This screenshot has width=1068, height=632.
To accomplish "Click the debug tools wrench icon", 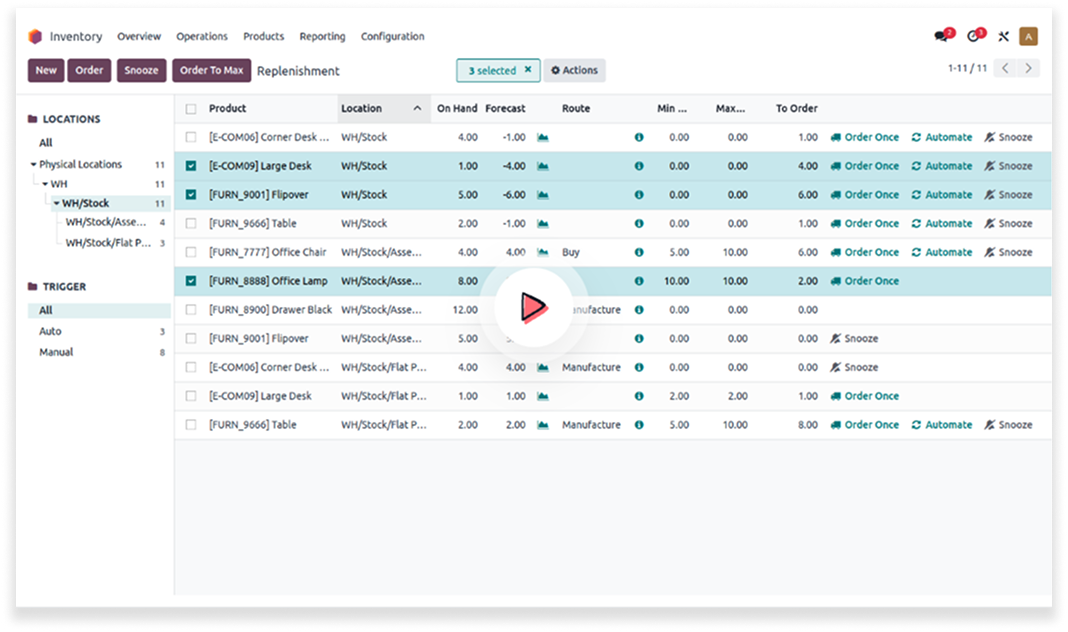I will (x=1003, y=37).
